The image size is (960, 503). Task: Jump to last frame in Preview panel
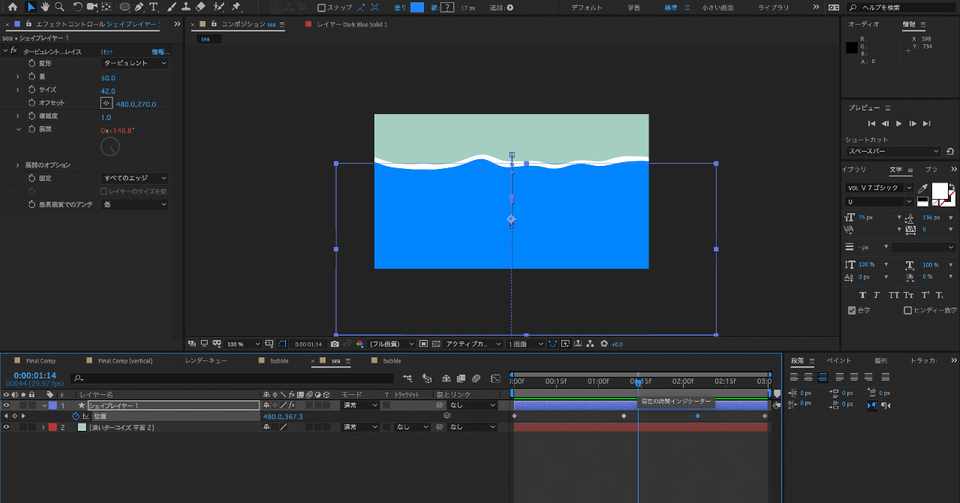[x=926, y=124]
